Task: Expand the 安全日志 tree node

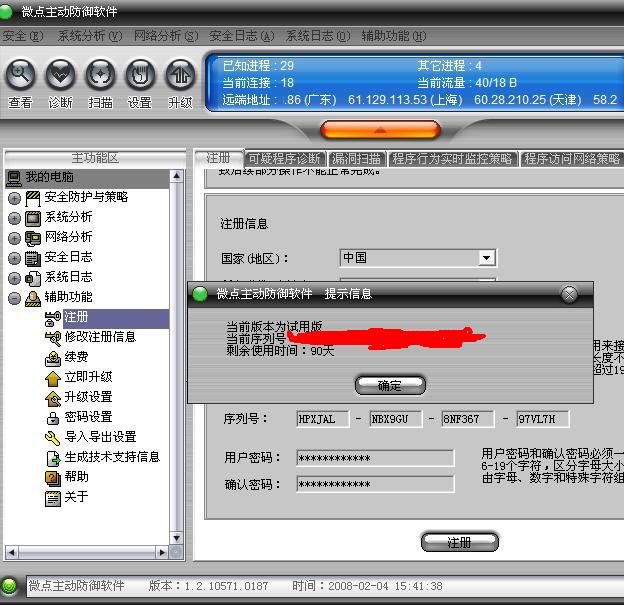Action: tap(14, 258)
